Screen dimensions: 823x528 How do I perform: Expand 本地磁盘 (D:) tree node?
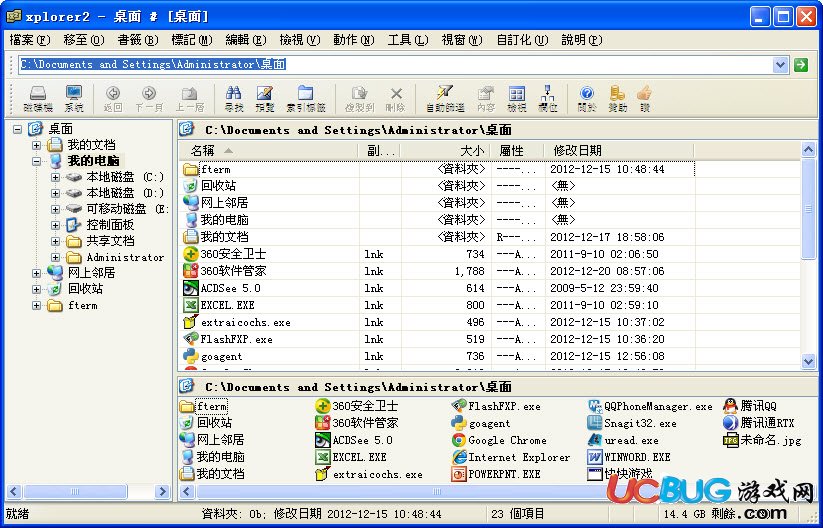point(55,193)
